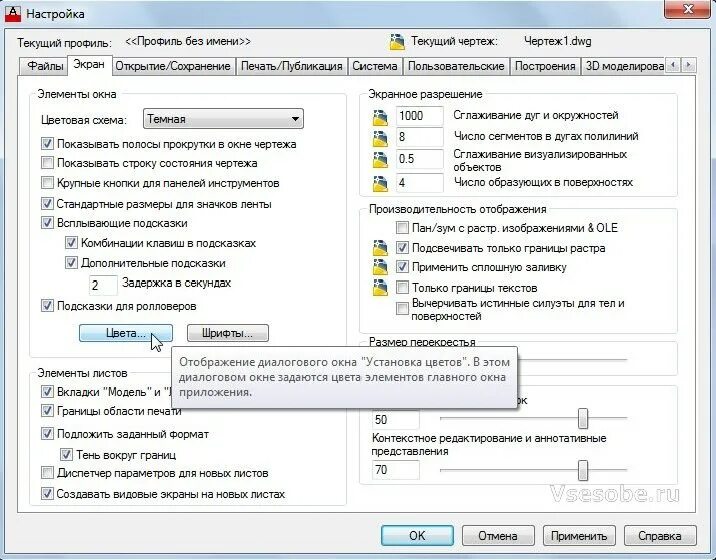Click the fade value field showing 50
Screen dimensions: 716x560
395,420
